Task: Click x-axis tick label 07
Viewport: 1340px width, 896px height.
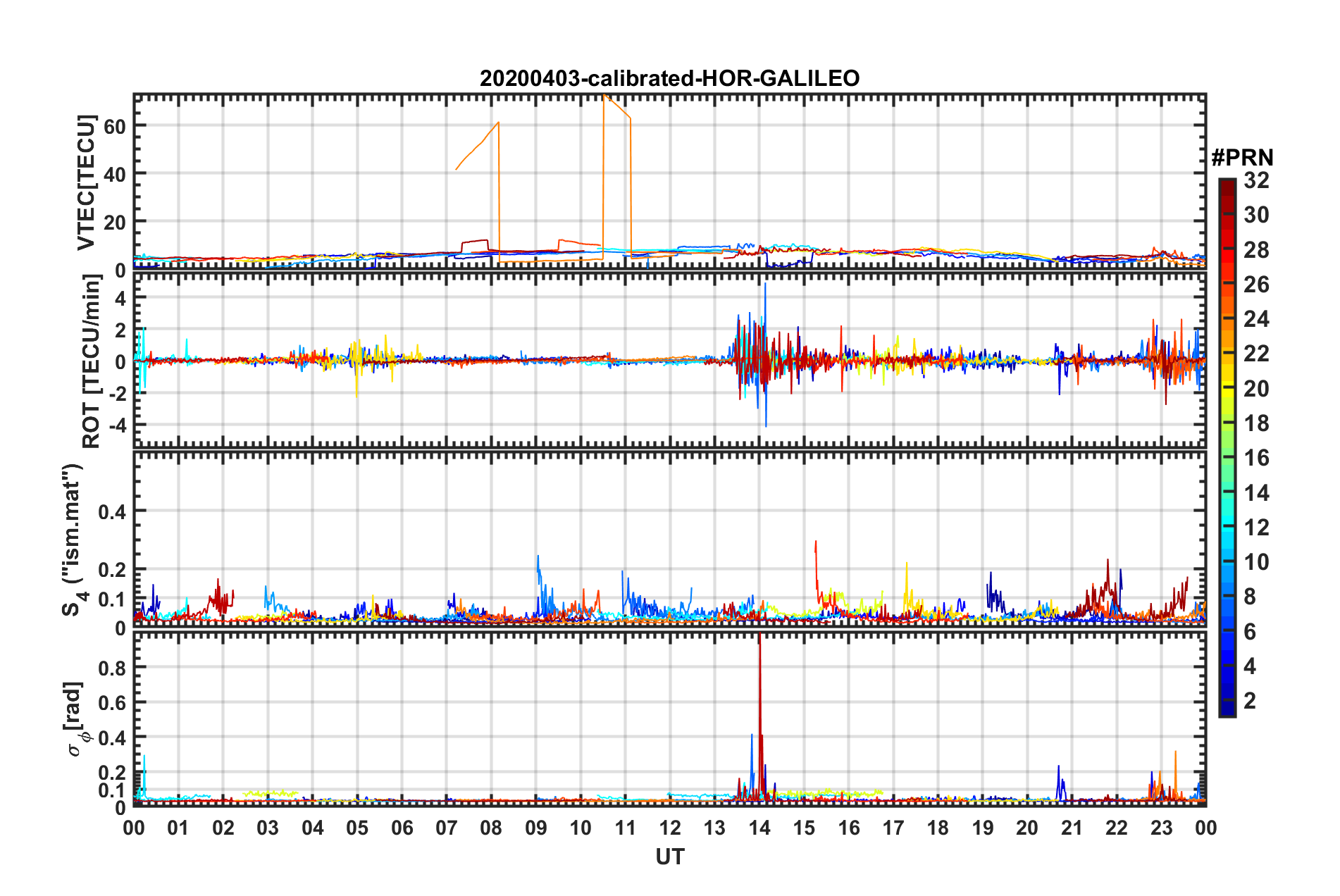Action: (x=447, y=828)
